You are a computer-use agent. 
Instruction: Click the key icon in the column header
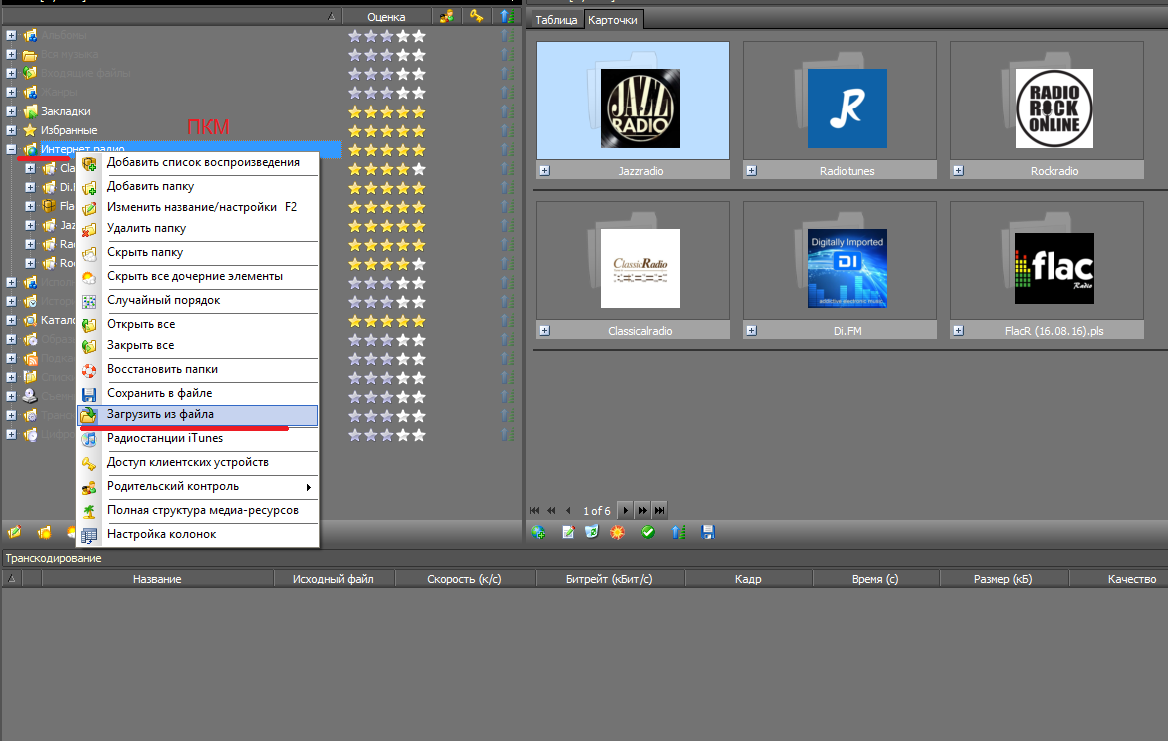[x=477, y=16]
